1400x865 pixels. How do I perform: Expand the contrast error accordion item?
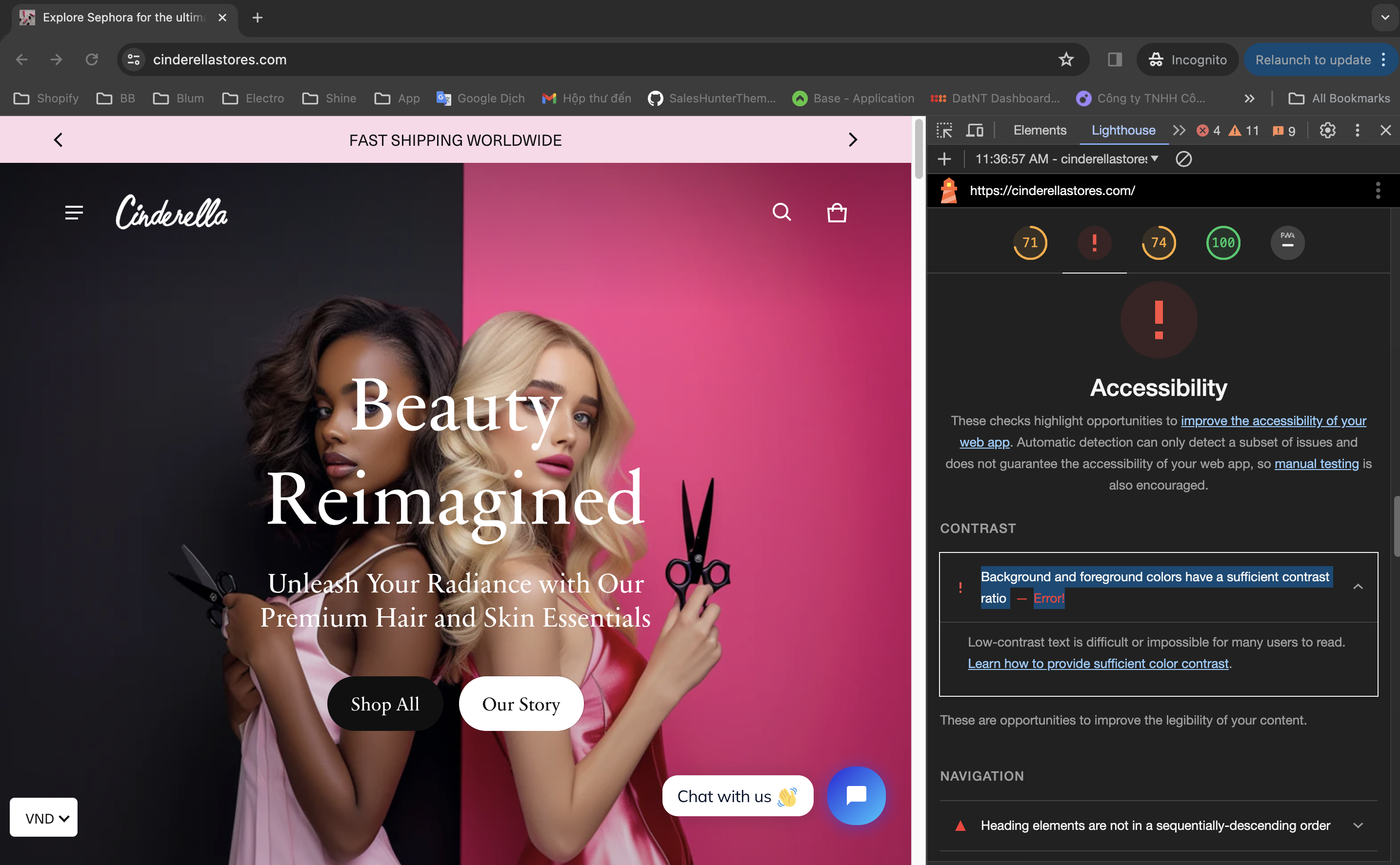coord(1357,586)
